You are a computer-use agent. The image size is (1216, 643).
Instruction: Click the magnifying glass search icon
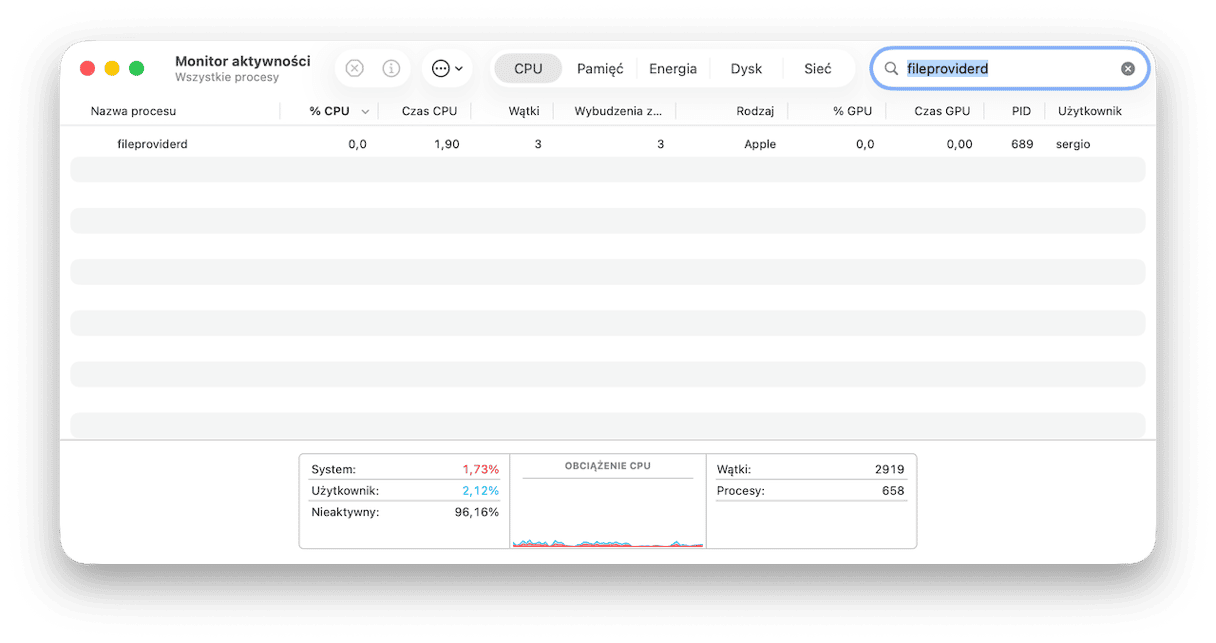pos(891,68)
